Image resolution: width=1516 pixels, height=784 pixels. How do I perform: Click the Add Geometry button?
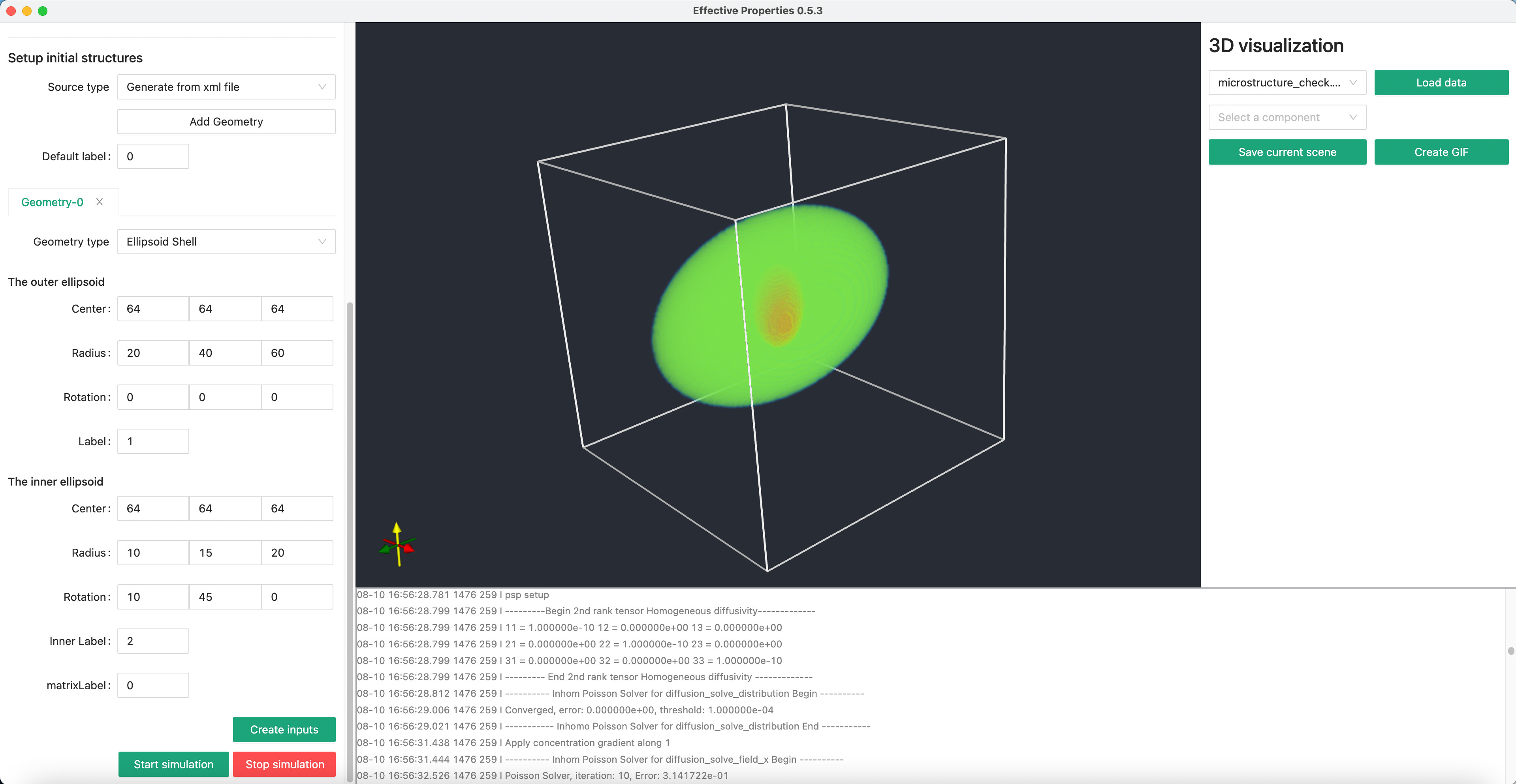[226, 122]
